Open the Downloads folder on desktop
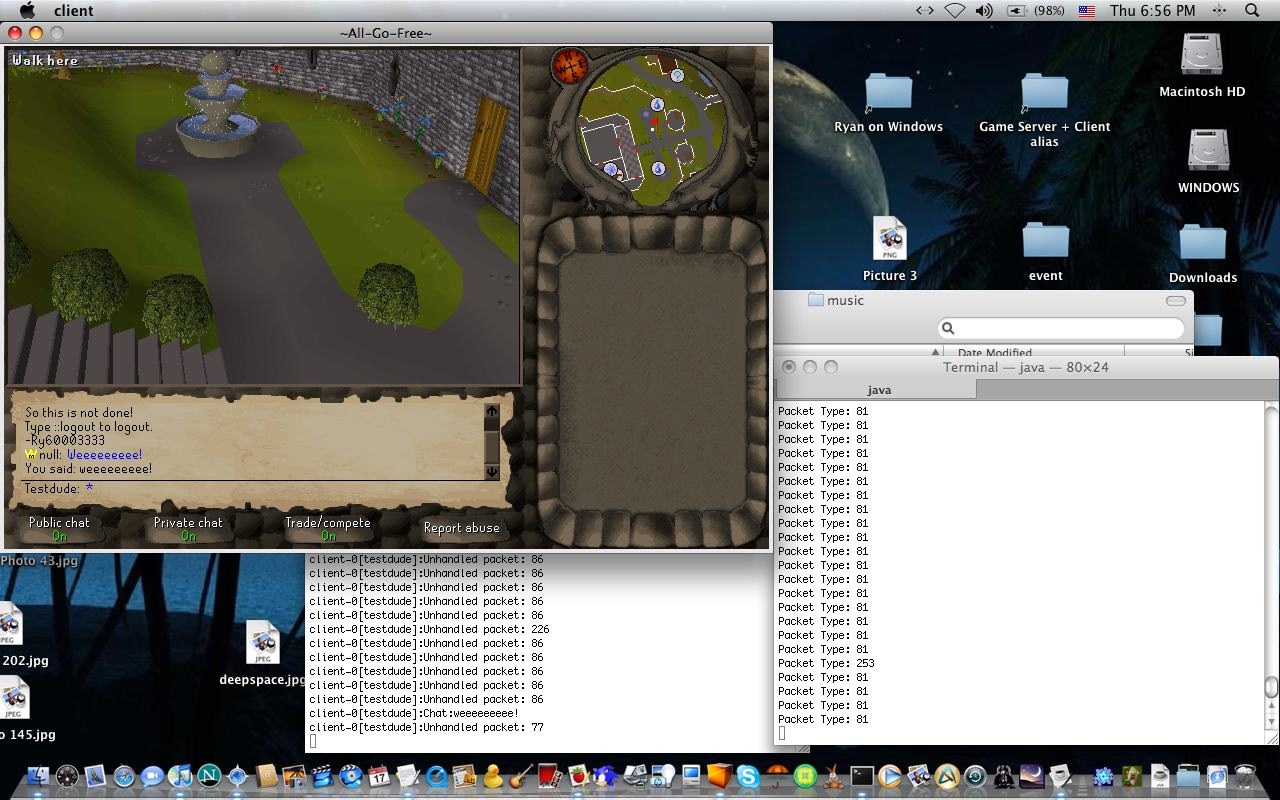This screenshot has width=1280, height=800. [x=1202, y=254]
